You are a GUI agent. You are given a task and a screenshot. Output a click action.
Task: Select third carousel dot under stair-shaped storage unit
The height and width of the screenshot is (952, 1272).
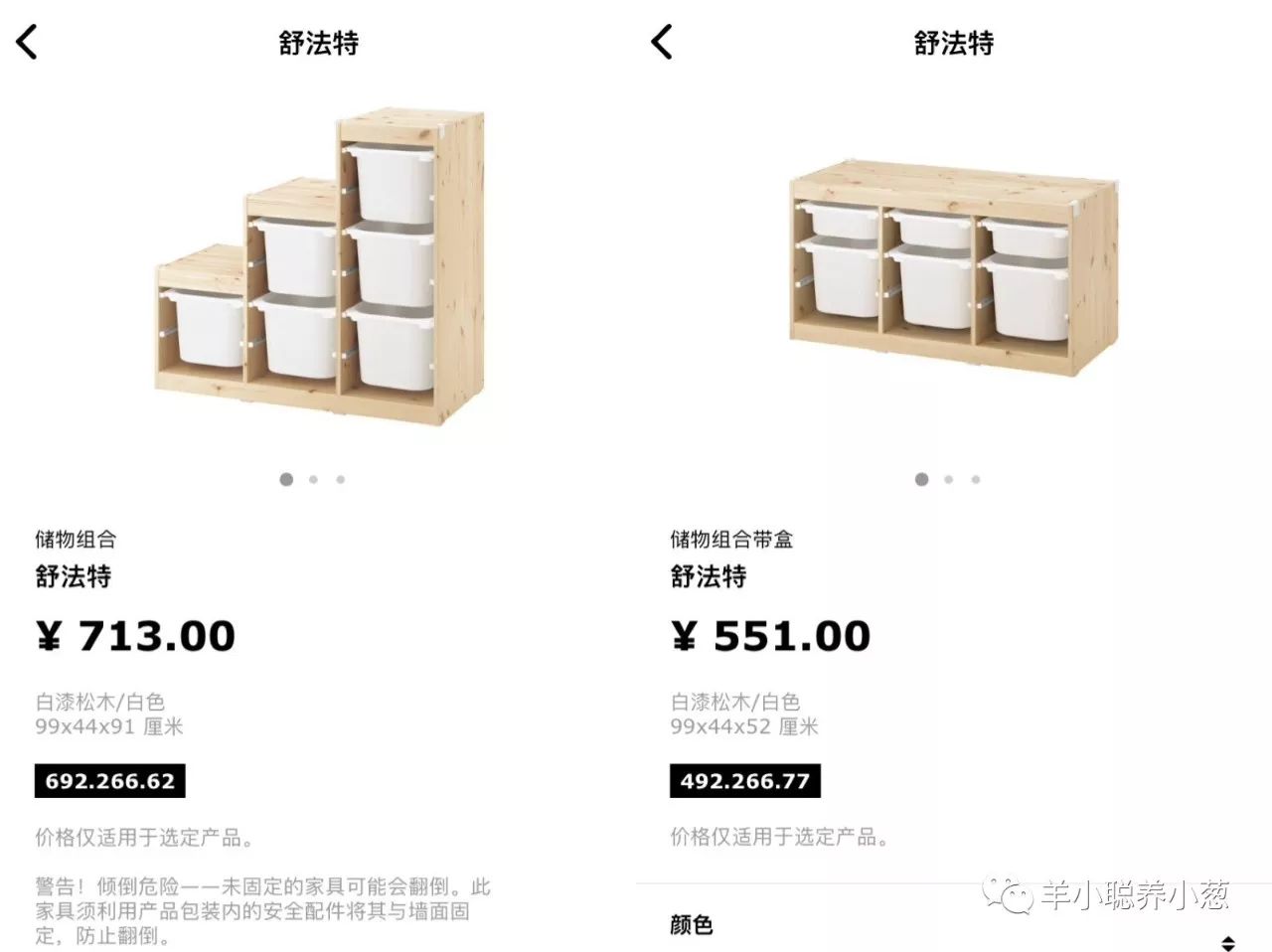coord(340,479)
